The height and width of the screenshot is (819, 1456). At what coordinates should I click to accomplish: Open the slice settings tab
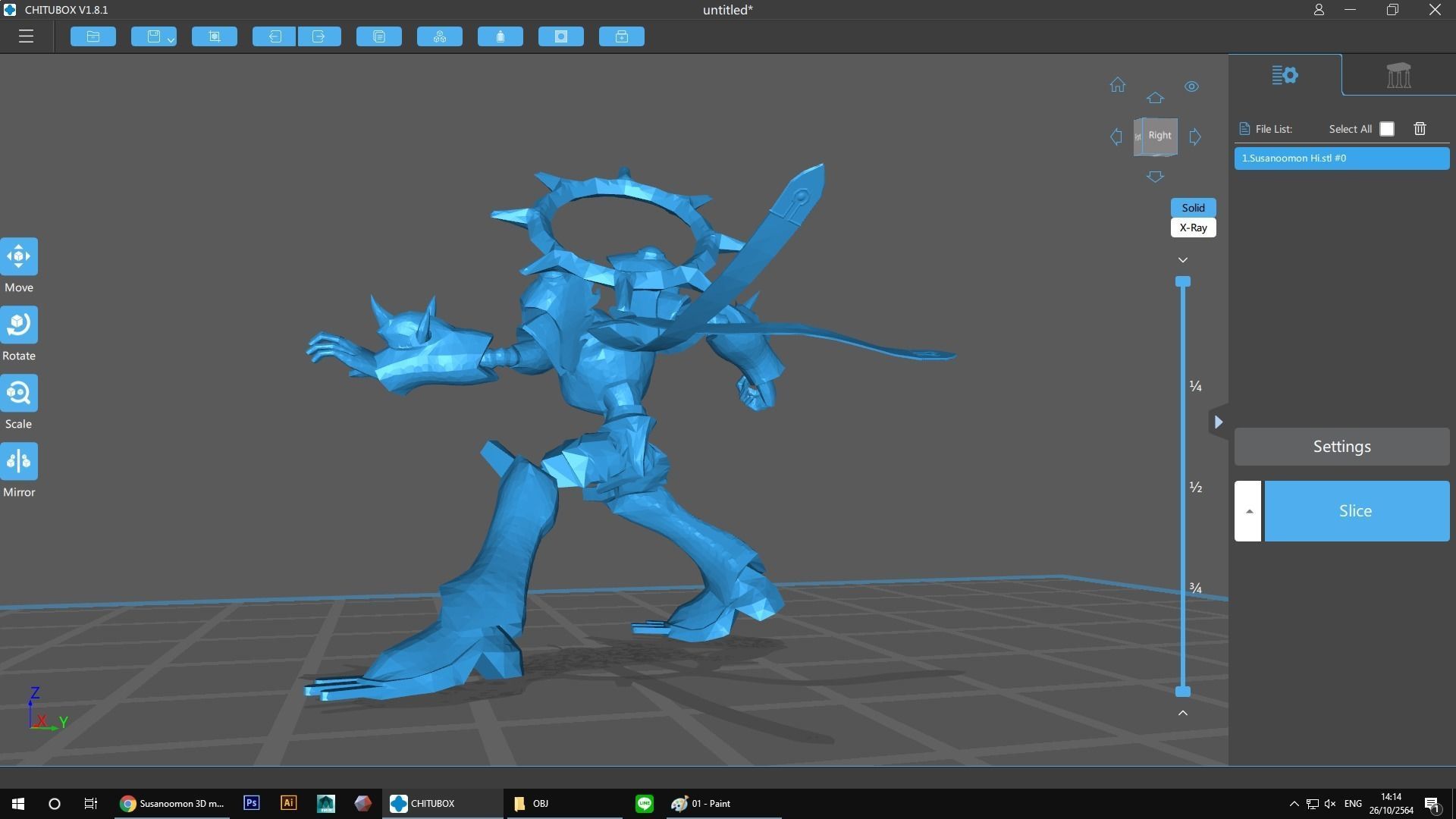tap(1285, 75)
